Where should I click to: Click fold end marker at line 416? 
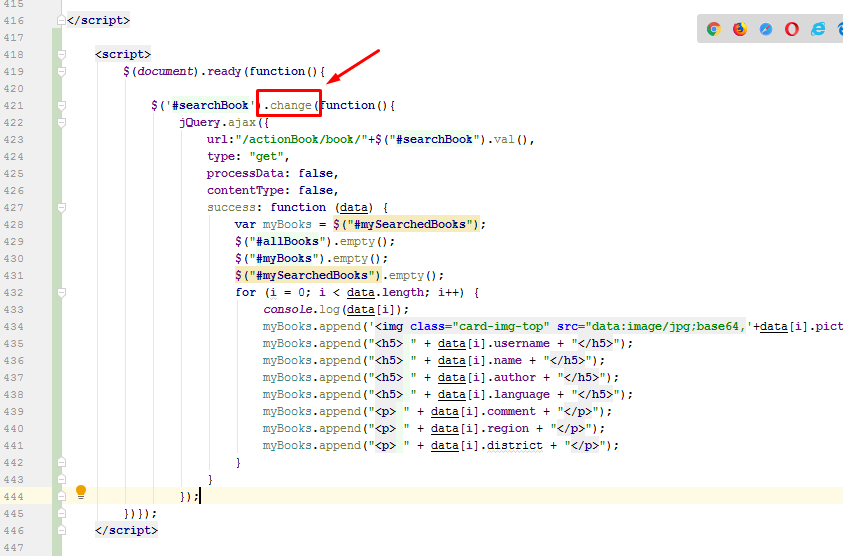click(62, 20)
